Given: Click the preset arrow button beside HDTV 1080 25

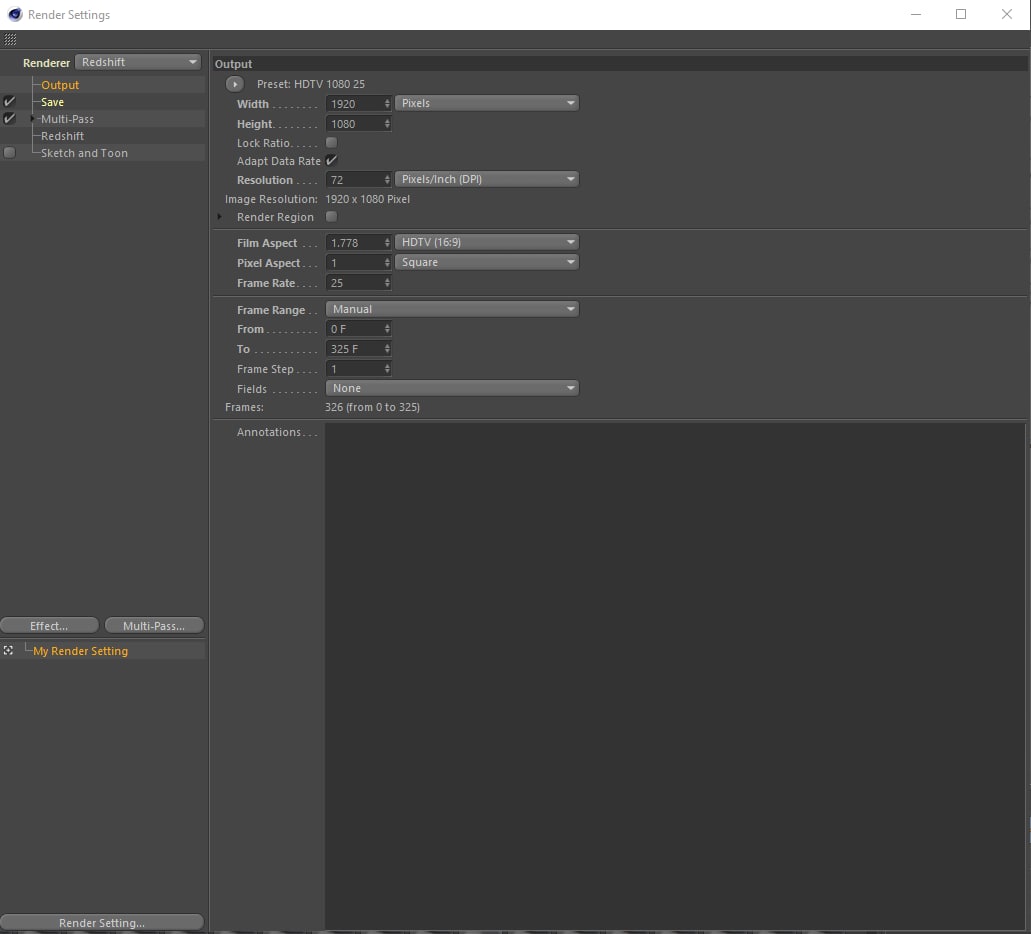Looking at the screenshot, I should tap(235, 84).
